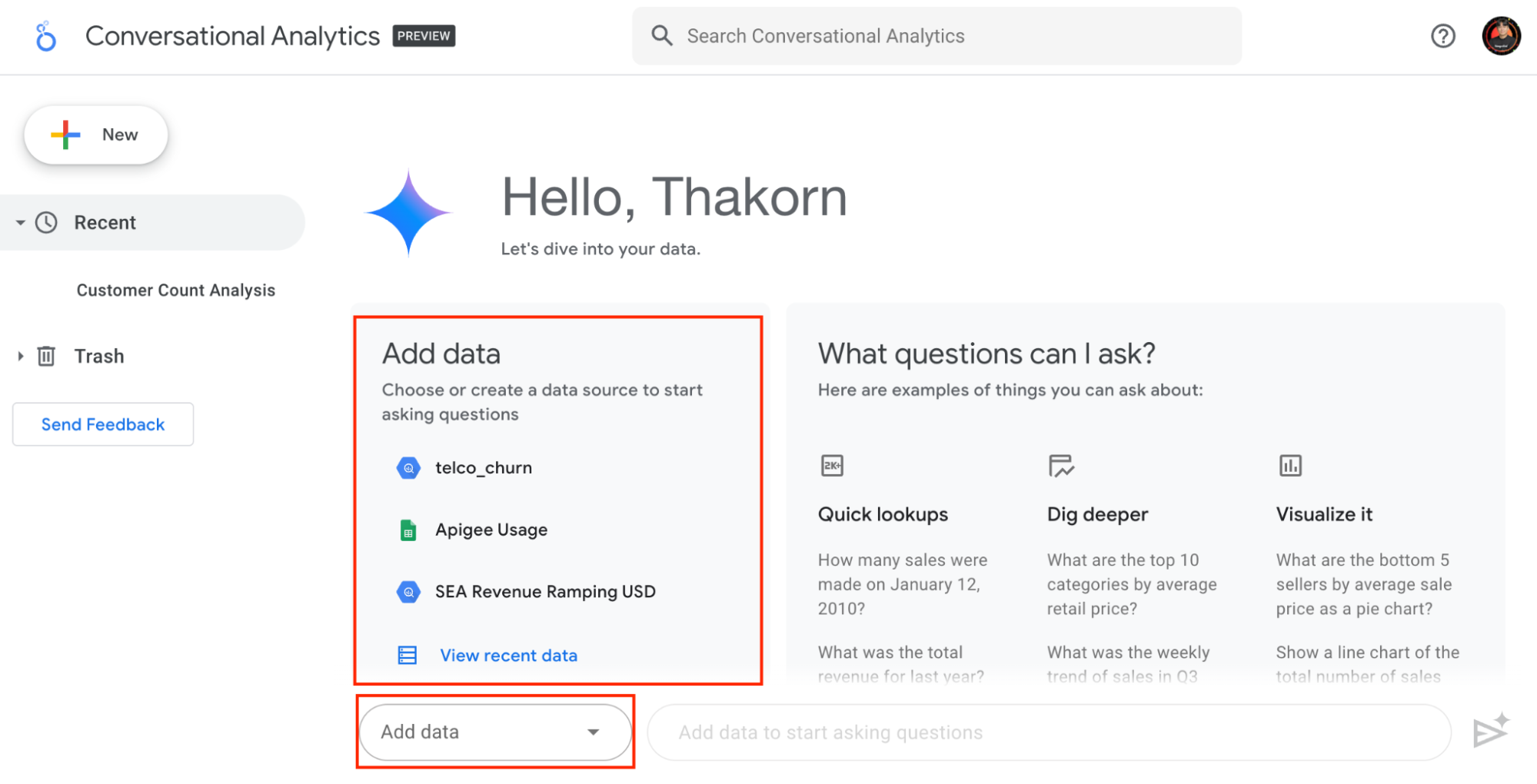
Task: Open the help question mark icon
Action: click(1442, 36)
